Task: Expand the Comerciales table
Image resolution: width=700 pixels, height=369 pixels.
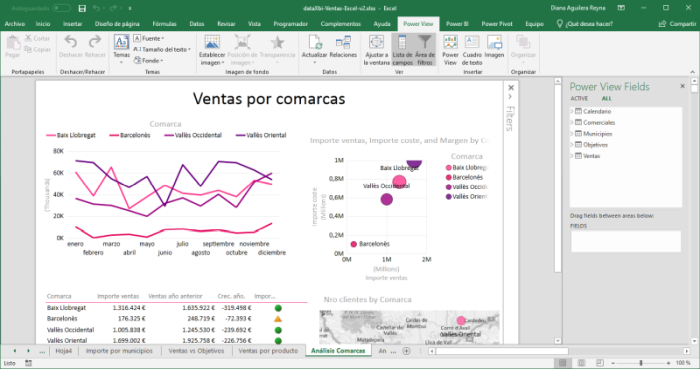Action: coord(572,122)
